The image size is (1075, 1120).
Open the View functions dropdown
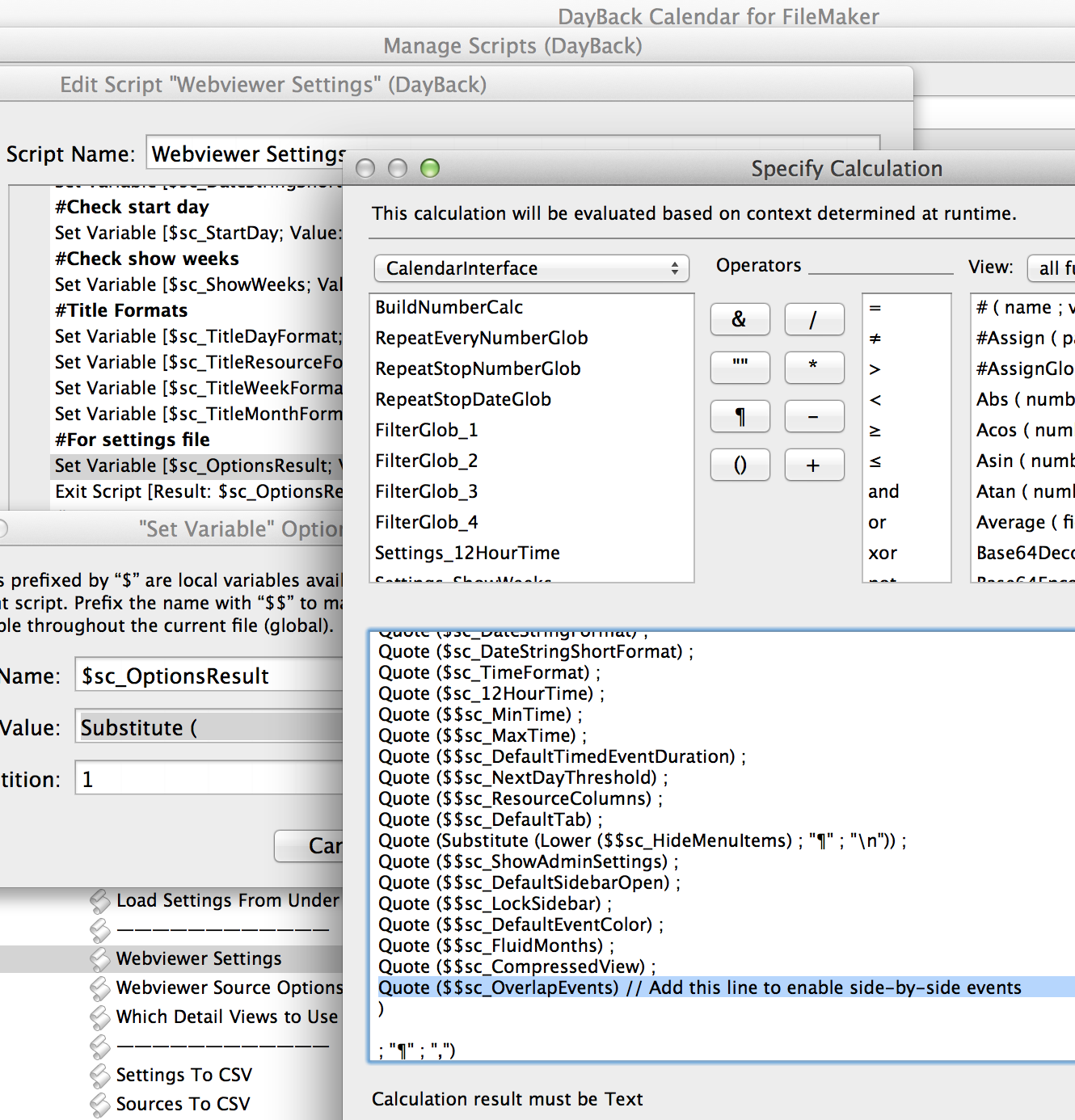coord(1052,268)
